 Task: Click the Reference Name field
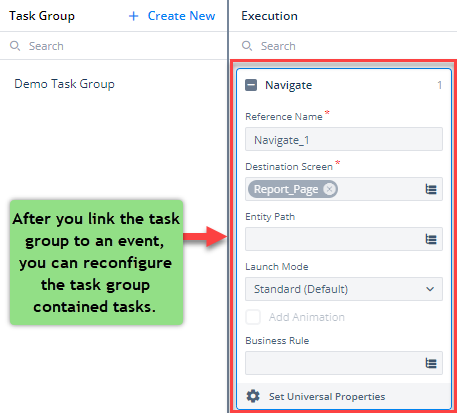(x=344, y=139)
